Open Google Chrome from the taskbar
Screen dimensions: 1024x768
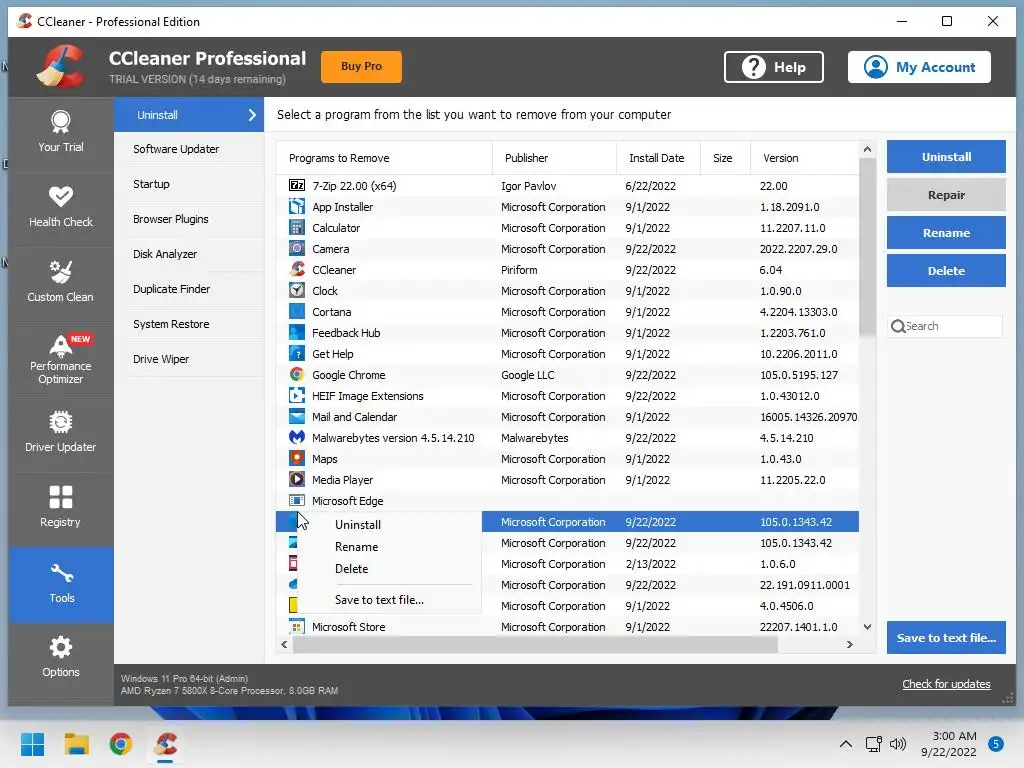[x=121, y=744]
